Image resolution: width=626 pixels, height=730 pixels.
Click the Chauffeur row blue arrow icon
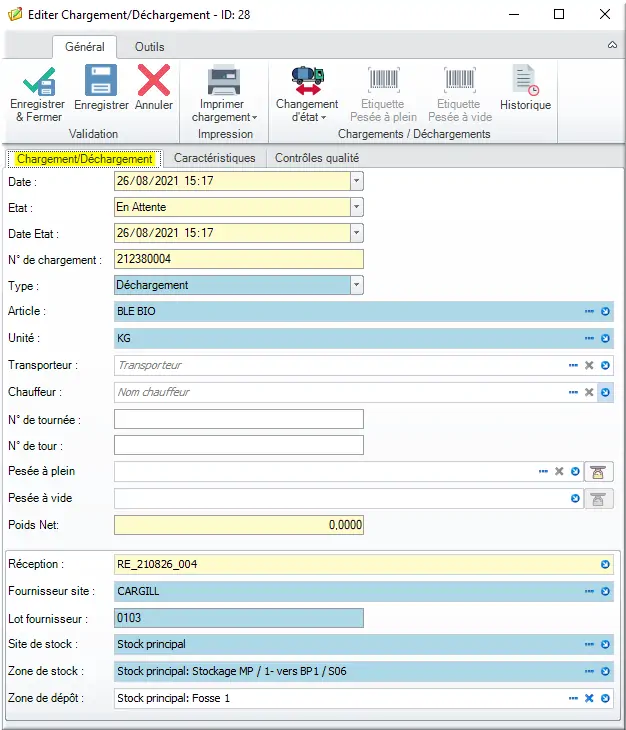[x=605, y=392]
